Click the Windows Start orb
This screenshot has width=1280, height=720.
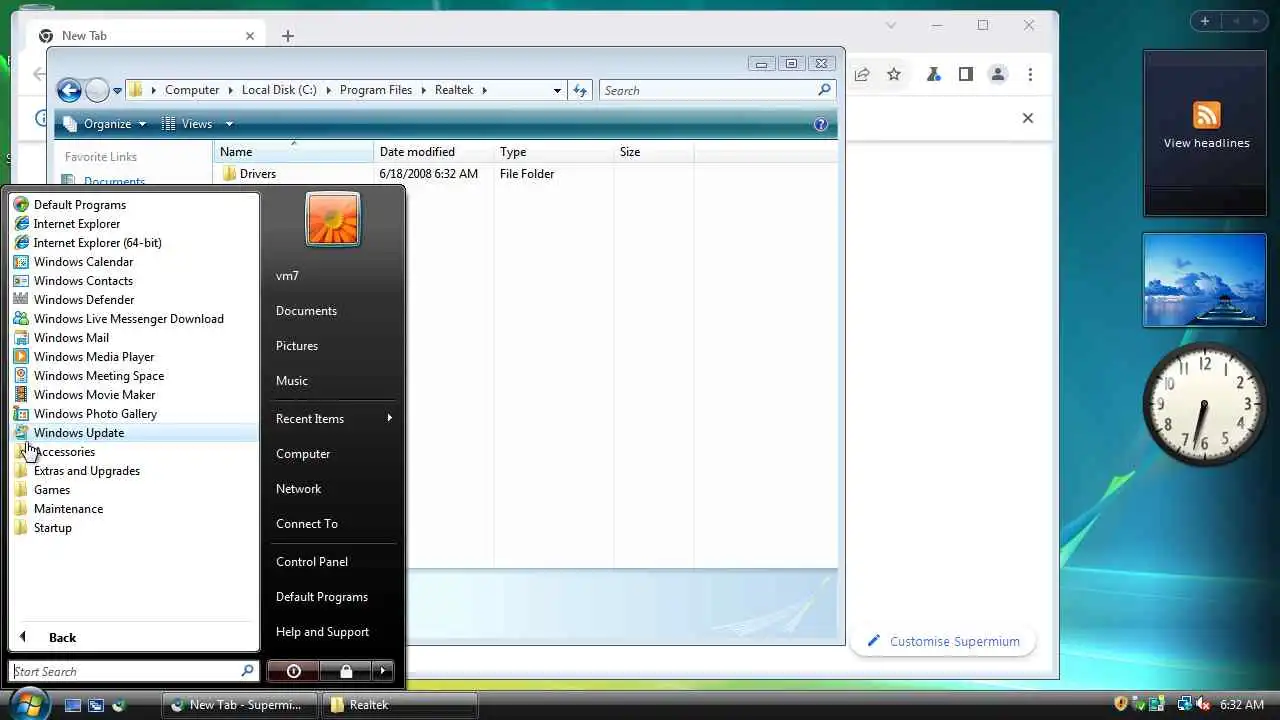pos(30,703)
